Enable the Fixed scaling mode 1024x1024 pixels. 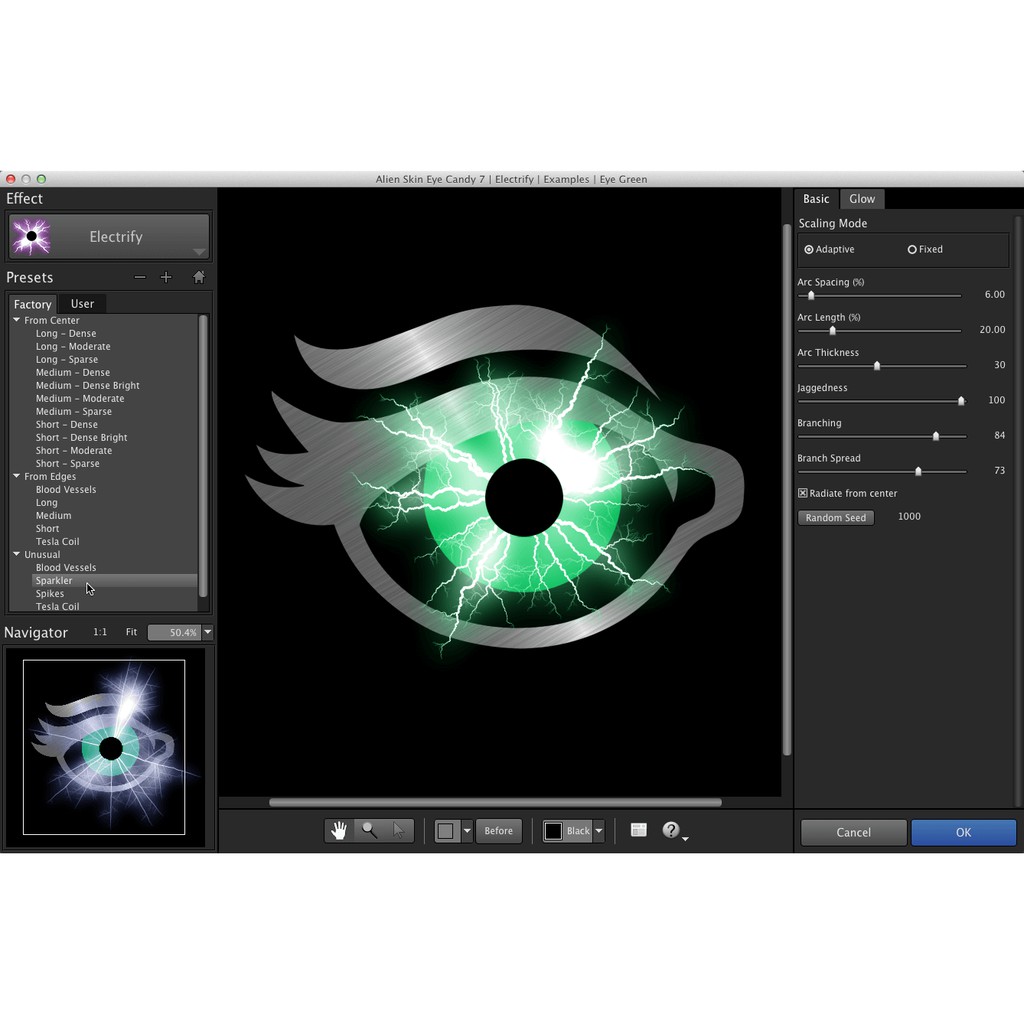coord(913,249)
